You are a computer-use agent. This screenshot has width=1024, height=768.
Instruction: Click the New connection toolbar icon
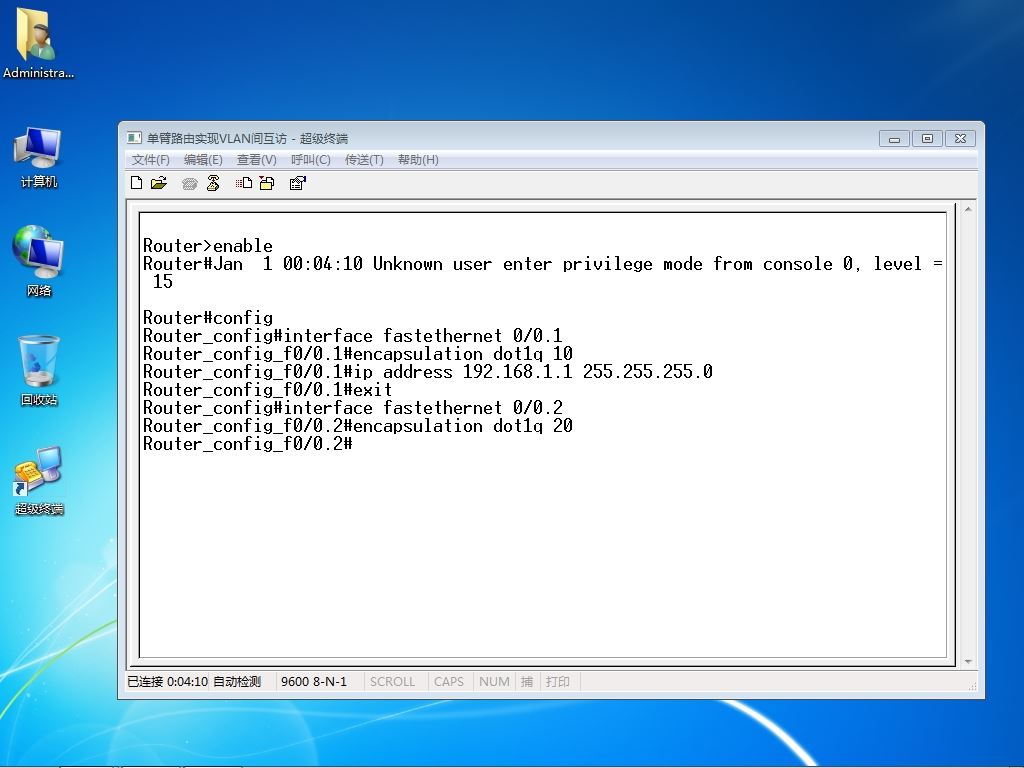click(136, 183)
